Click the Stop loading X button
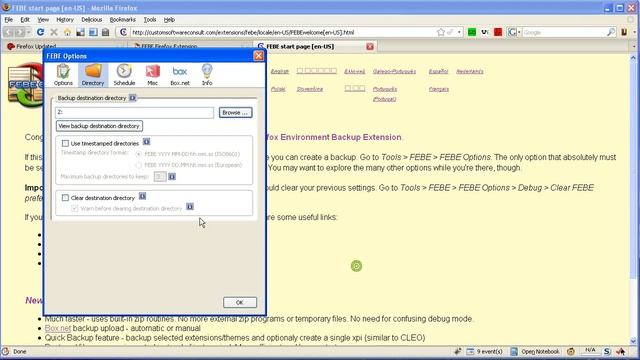The image size is (640, 360). (x=54, y=32)
